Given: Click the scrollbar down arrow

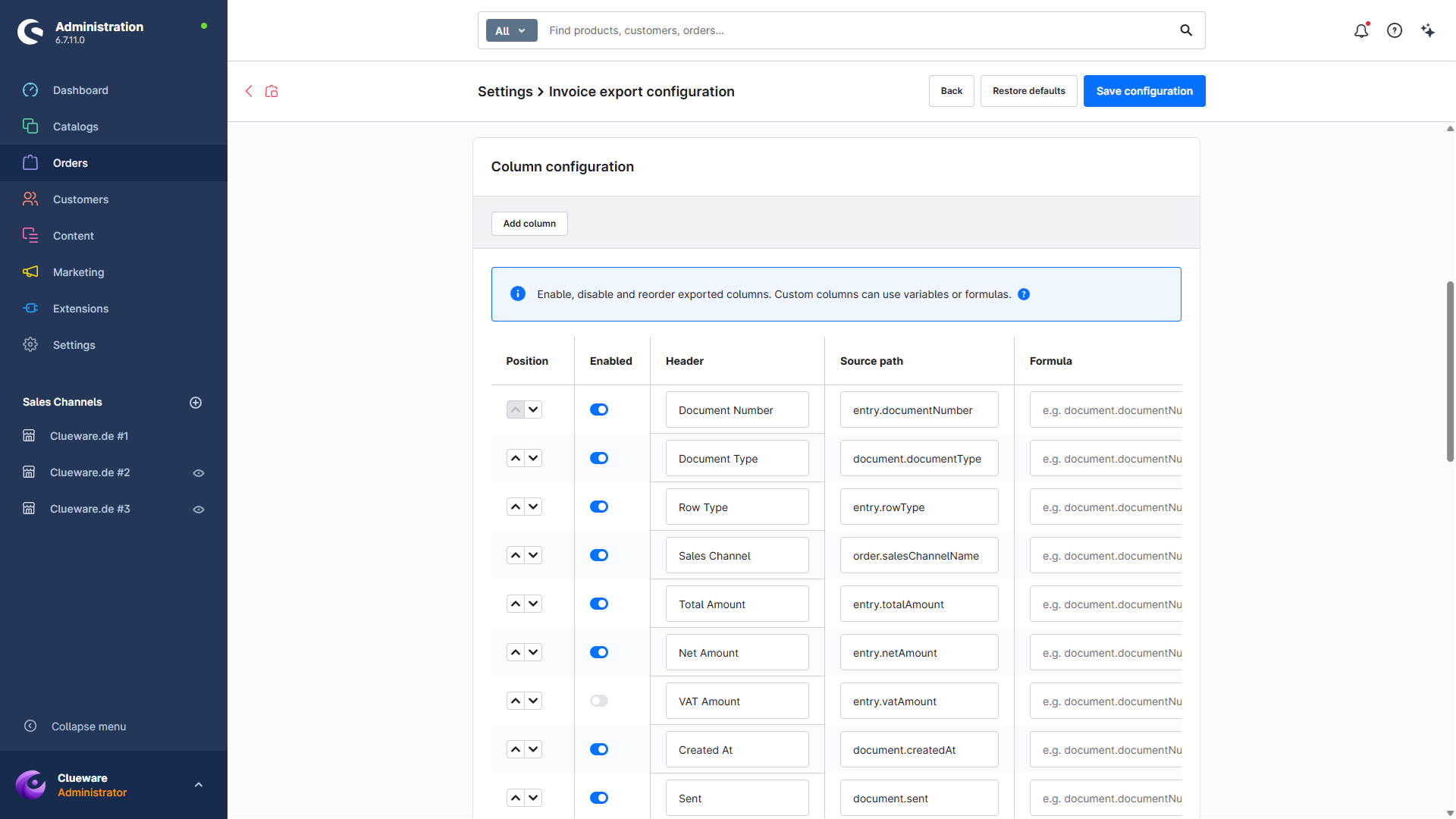Looking at the screenshot, I should (x=1450, y=813).
